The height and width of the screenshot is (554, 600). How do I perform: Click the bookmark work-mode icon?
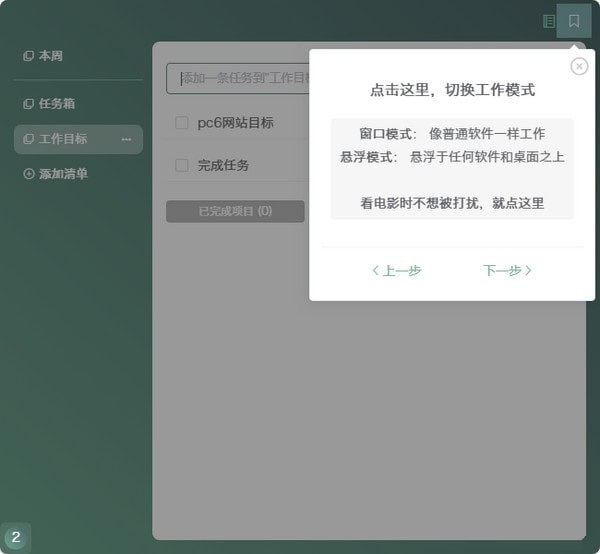coord(574,21)
